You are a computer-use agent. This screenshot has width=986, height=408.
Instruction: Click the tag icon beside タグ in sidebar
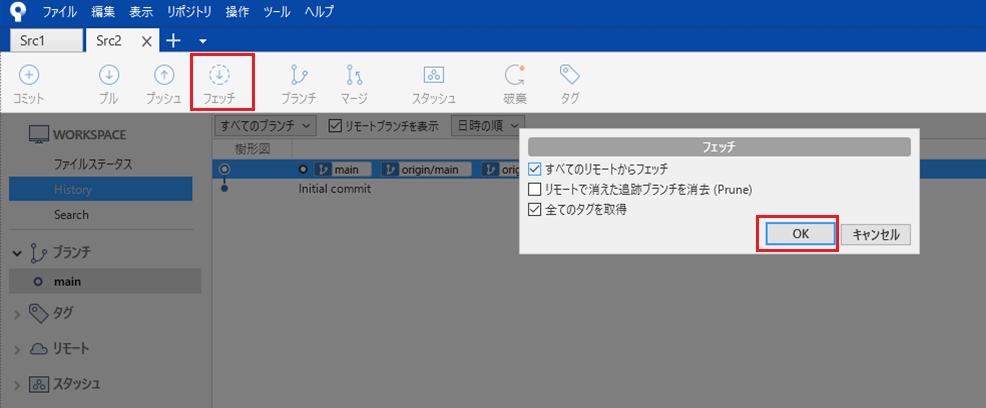(x=38, y=312)
